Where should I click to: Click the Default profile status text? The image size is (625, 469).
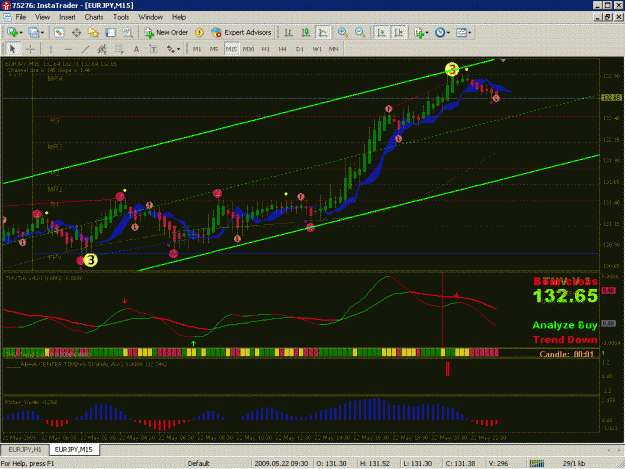(199, 463)
